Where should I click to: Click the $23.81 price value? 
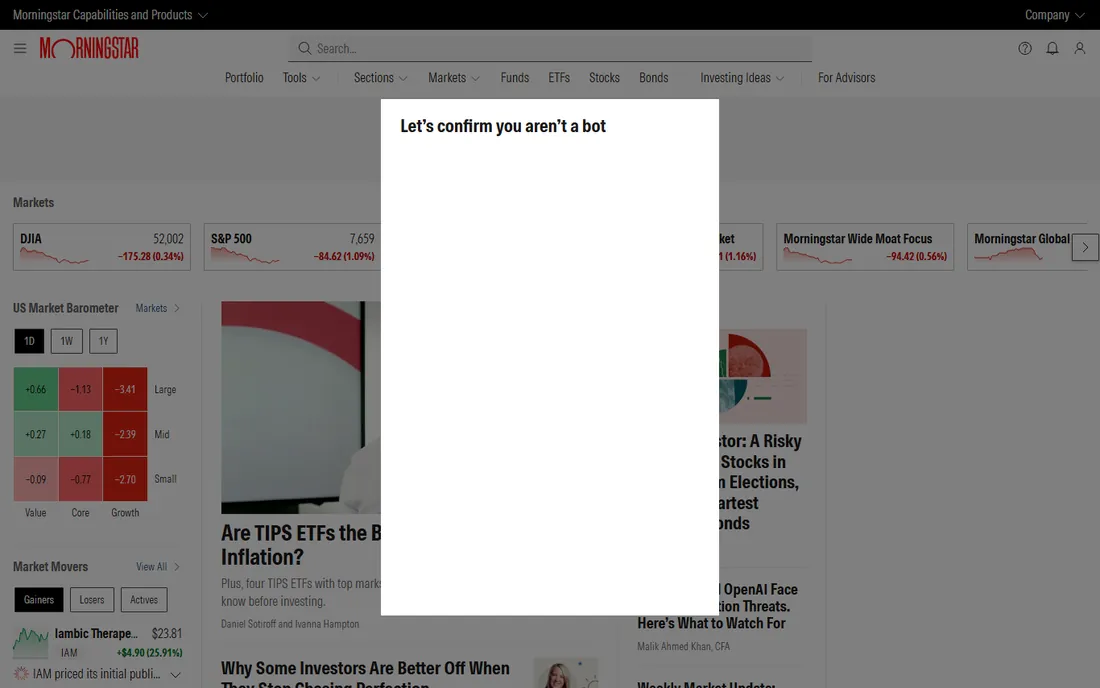tap(167, 633)
